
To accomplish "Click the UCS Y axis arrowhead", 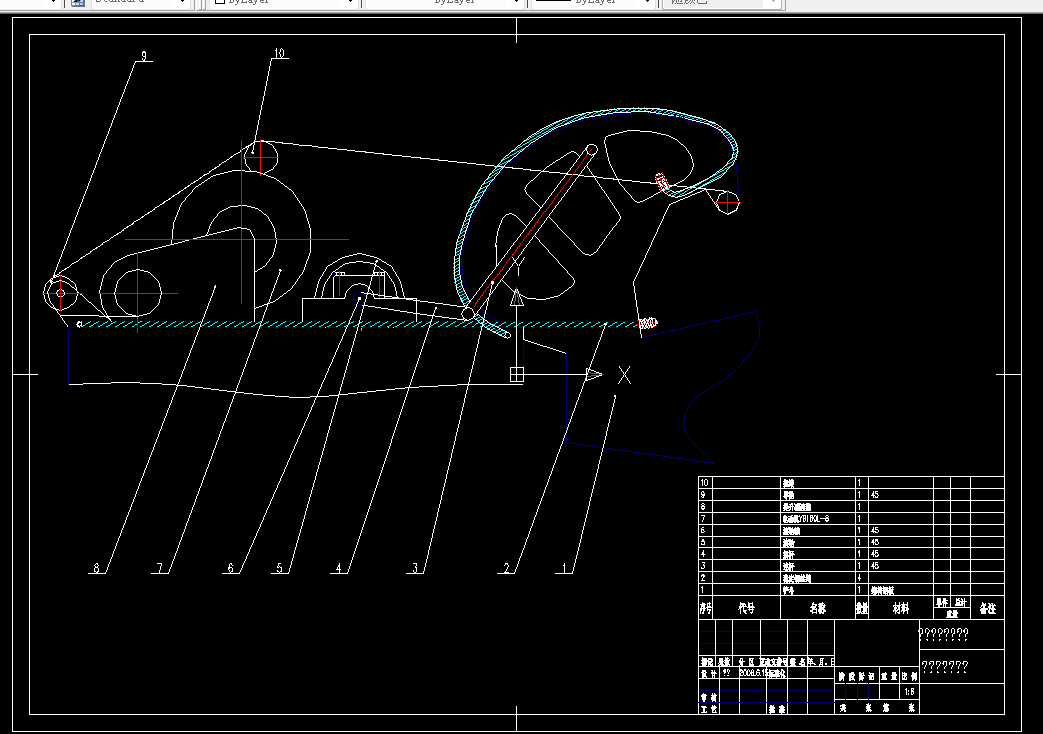I will point(516,297).
